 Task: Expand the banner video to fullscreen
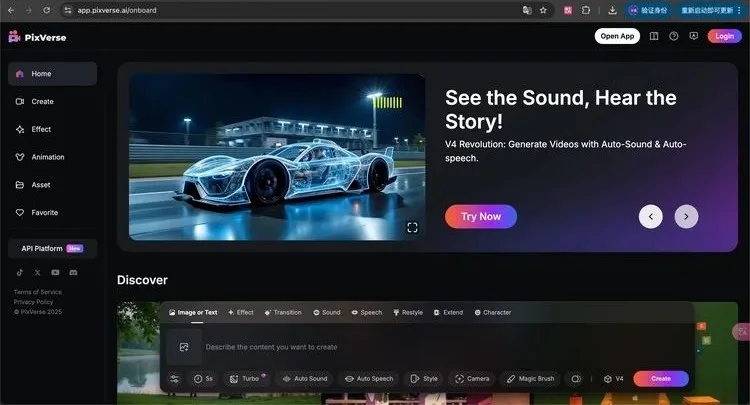(x=412, y=228)
